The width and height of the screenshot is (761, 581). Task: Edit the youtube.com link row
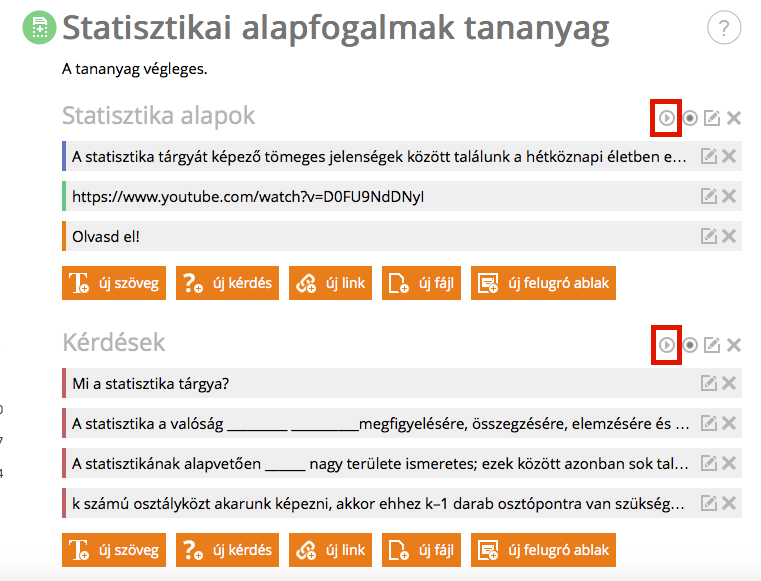(709, 196)
